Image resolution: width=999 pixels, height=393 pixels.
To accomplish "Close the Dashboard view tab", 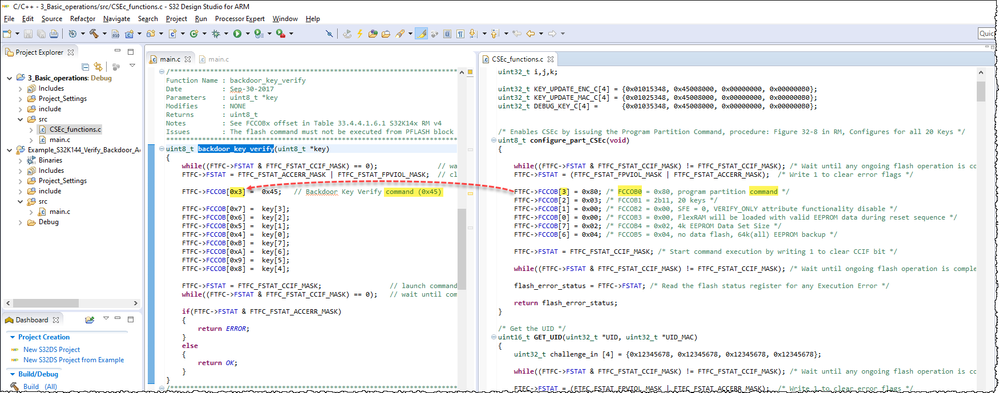I will (55, 320).
